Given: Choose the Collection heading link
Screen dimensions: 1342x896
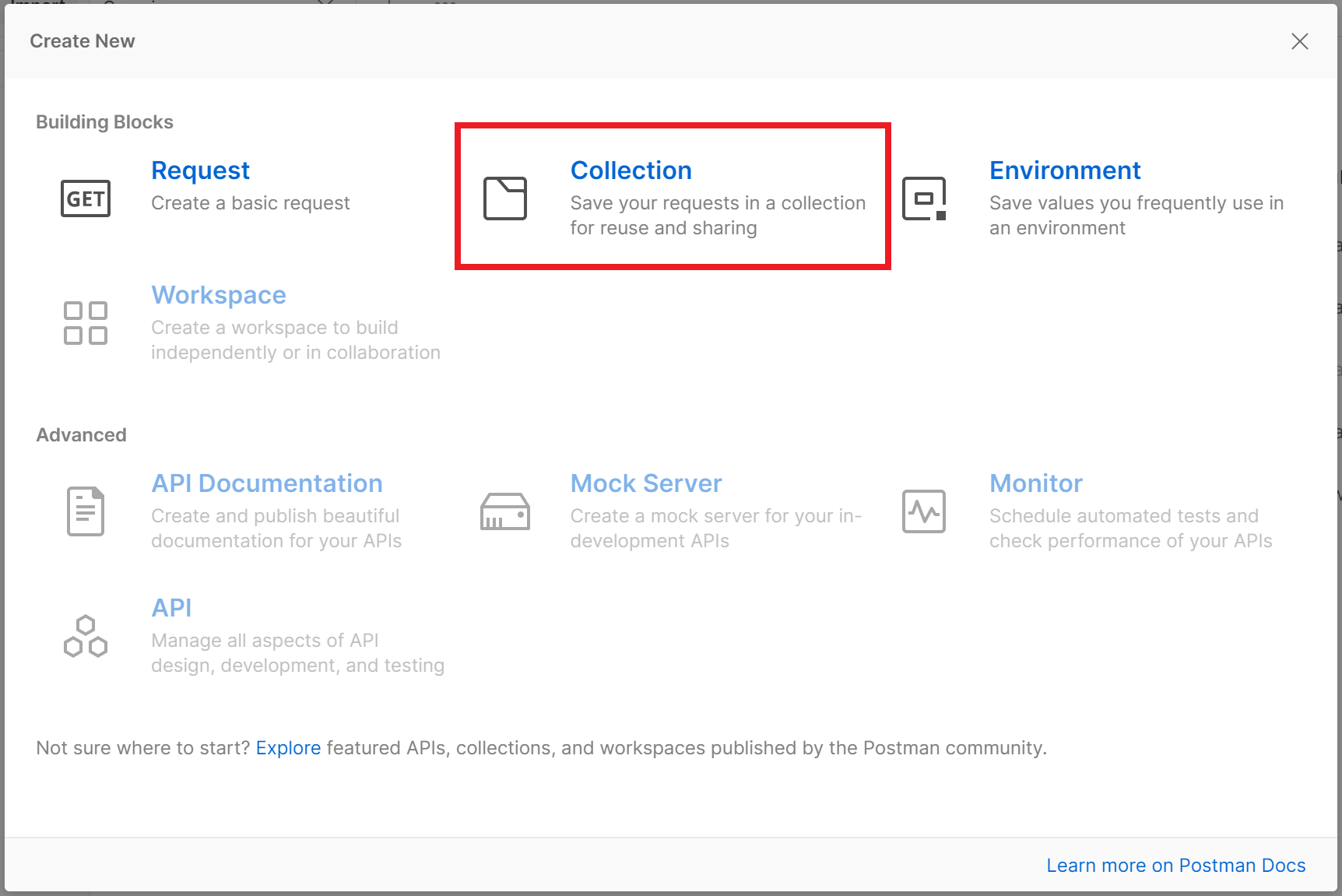Looking at the screenshot, I should 631,170.
